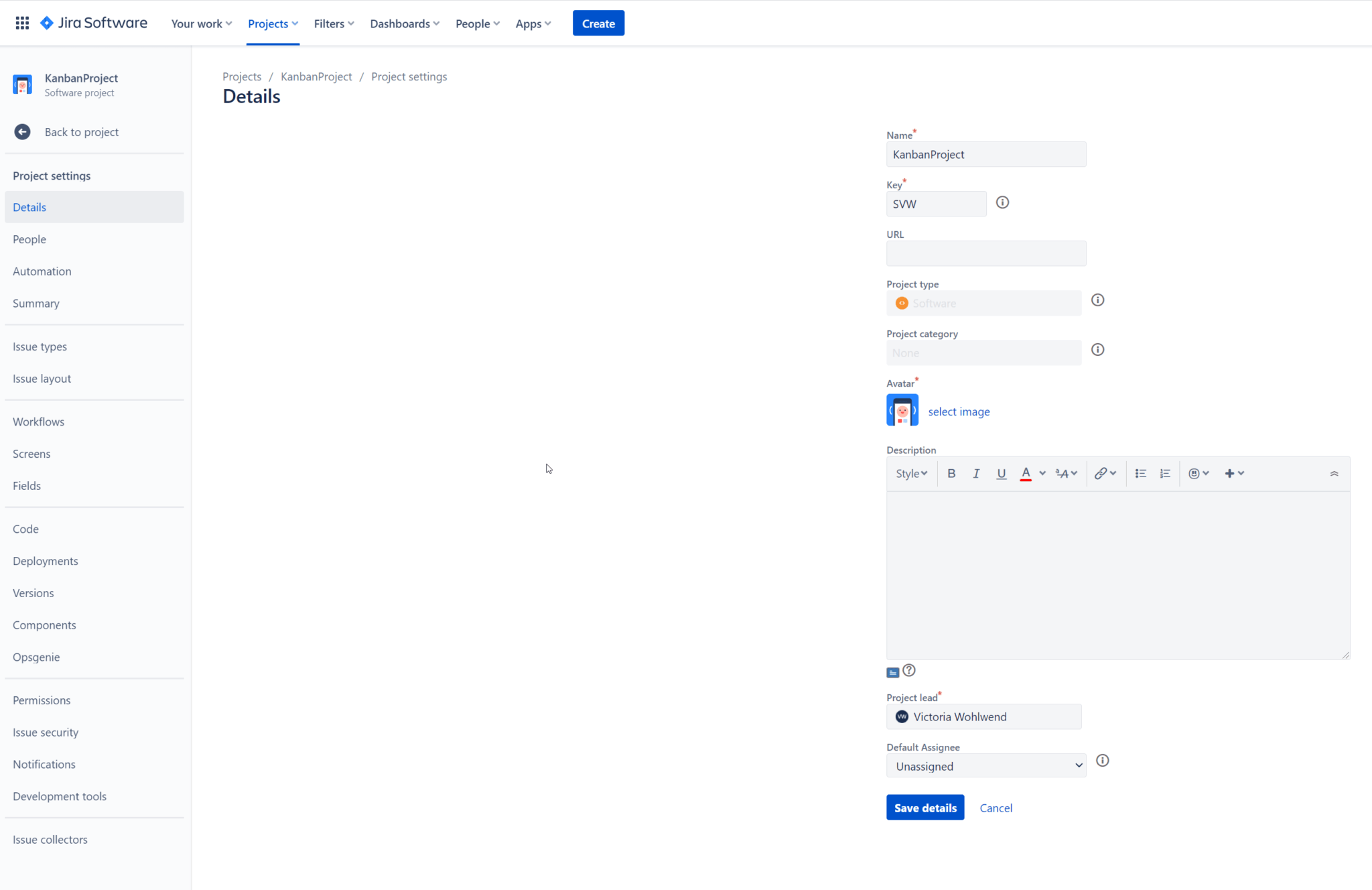Click the info icon next to the Key field
The image size is (1372, 890).
pyautogui.click(x=1002, y=202)
